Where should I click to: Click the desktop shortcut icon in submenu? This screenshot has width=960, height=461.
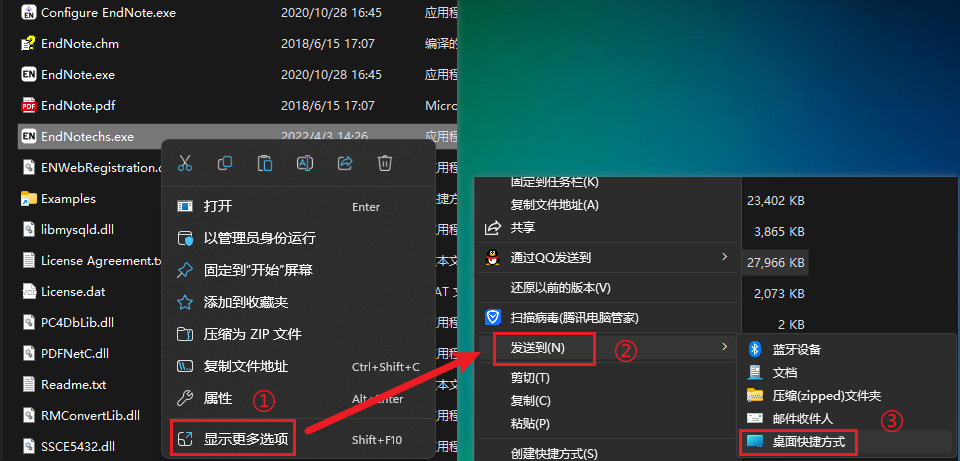pyautogui.click(x=755, y=441)
